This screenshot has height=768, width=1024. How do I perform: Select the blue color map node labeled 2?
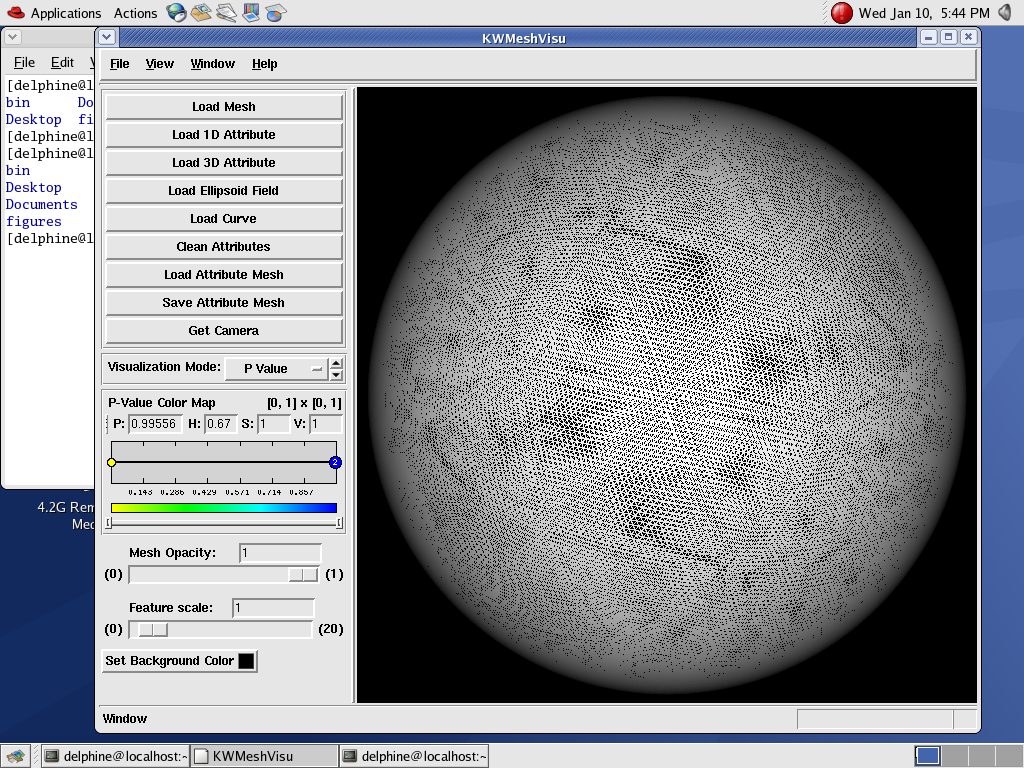tap(335, 462)
